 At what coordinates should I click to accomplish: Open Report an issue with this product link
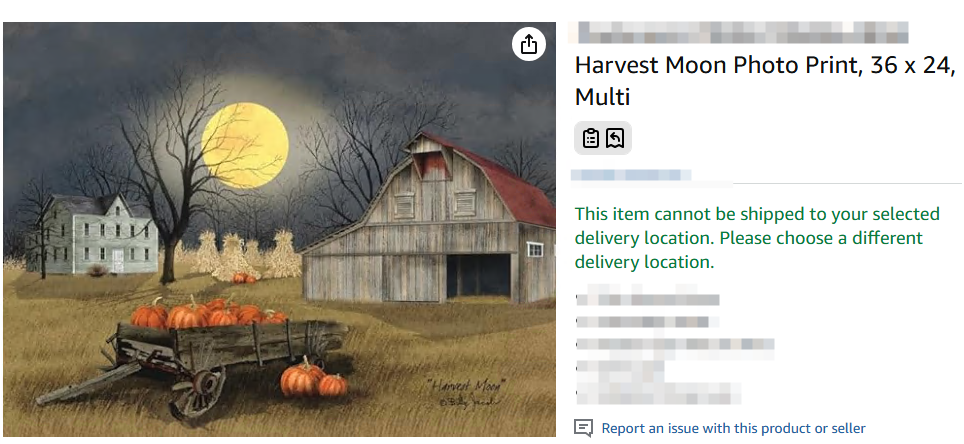point(733,428)
